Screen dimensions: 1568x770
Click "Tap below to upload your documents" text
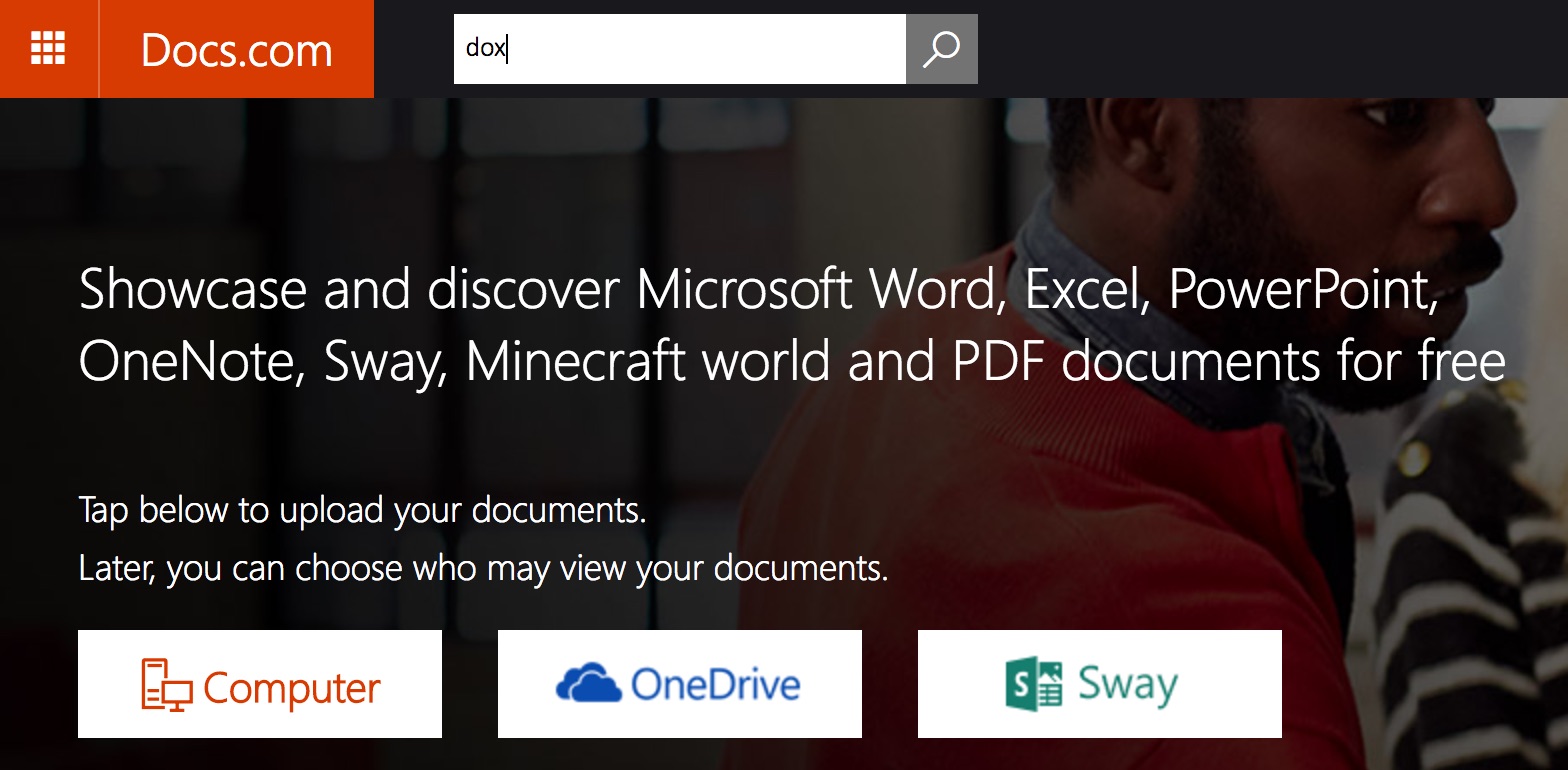[x=362, y=510]
